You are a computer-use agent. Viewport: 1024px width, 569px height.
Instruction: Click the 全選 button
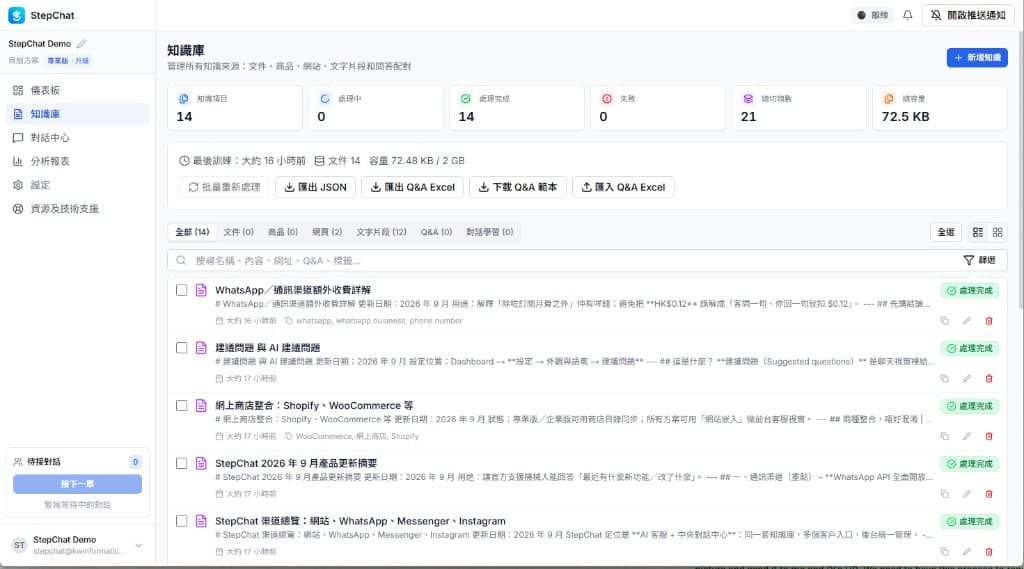click(x=946, y=232)
